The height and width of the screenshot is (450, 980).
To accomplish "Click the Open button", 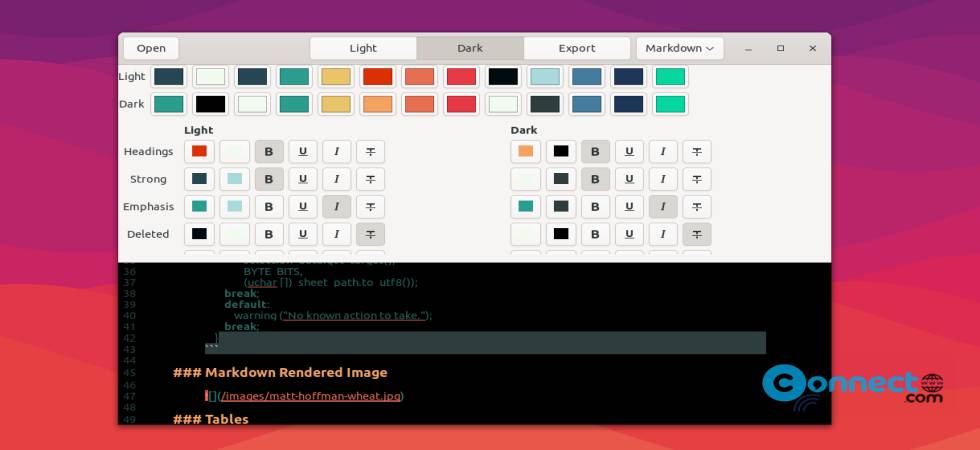I will pos(151,48).
